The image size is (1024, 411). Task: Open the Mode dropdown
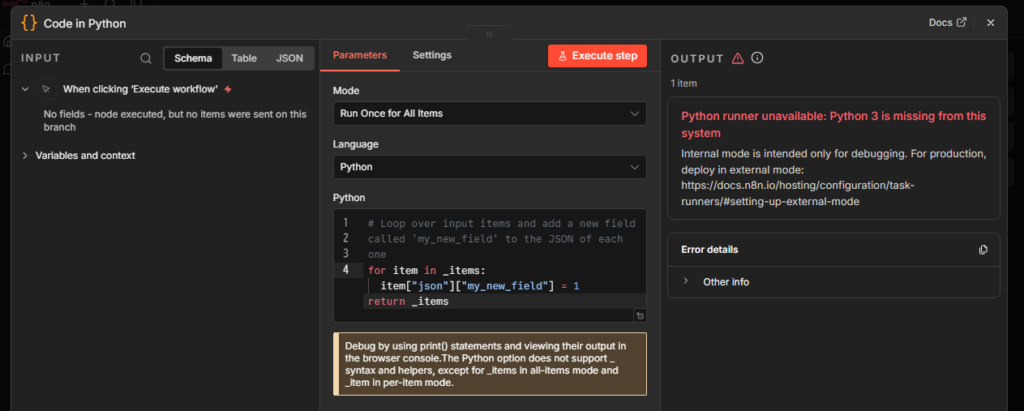(490, 113)
